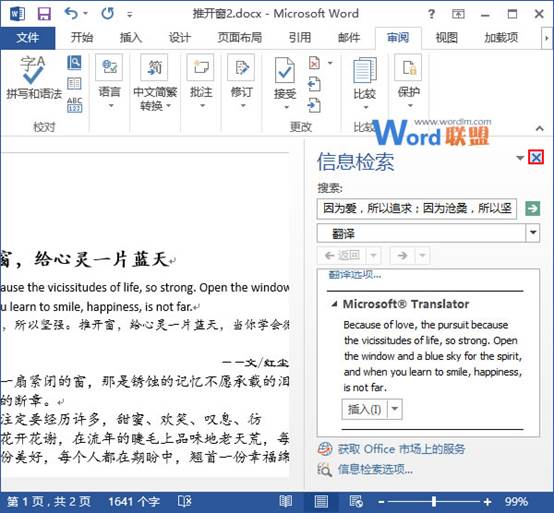
Task: Zoom in with the plus button
Action: click(x=487, y=502)
